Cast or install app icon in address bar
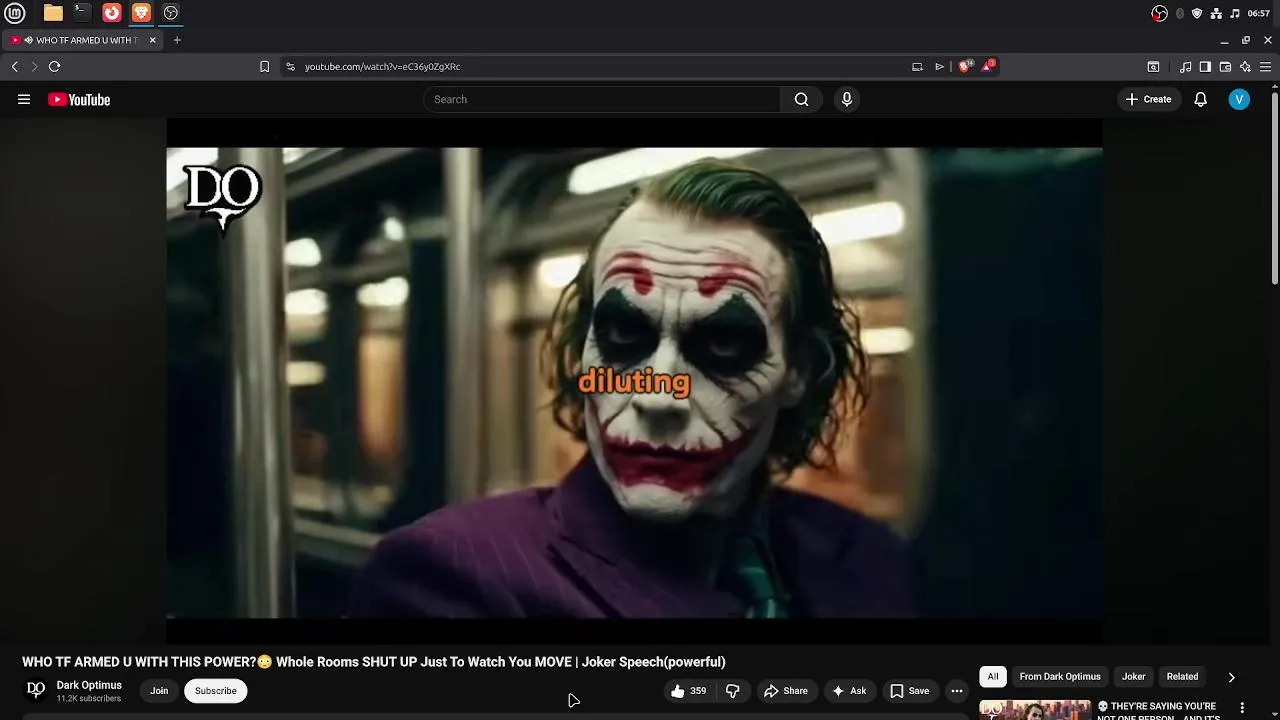Viewport: 1280px width, 720px height. (917, 67)
